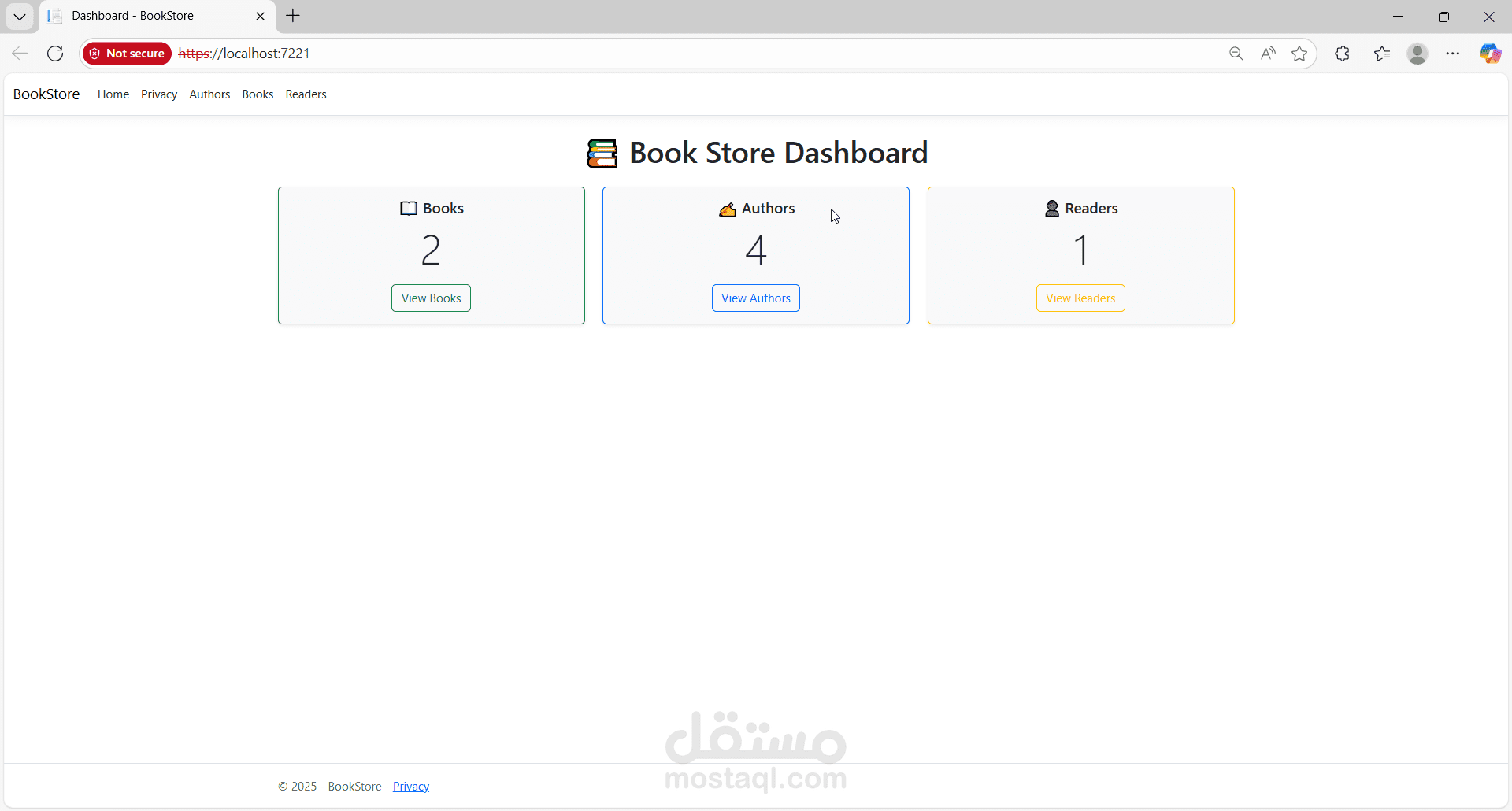Zoom out using the magnifier icon
The width and height of the screenshot is (1512, 811).
coord(1236,54)
